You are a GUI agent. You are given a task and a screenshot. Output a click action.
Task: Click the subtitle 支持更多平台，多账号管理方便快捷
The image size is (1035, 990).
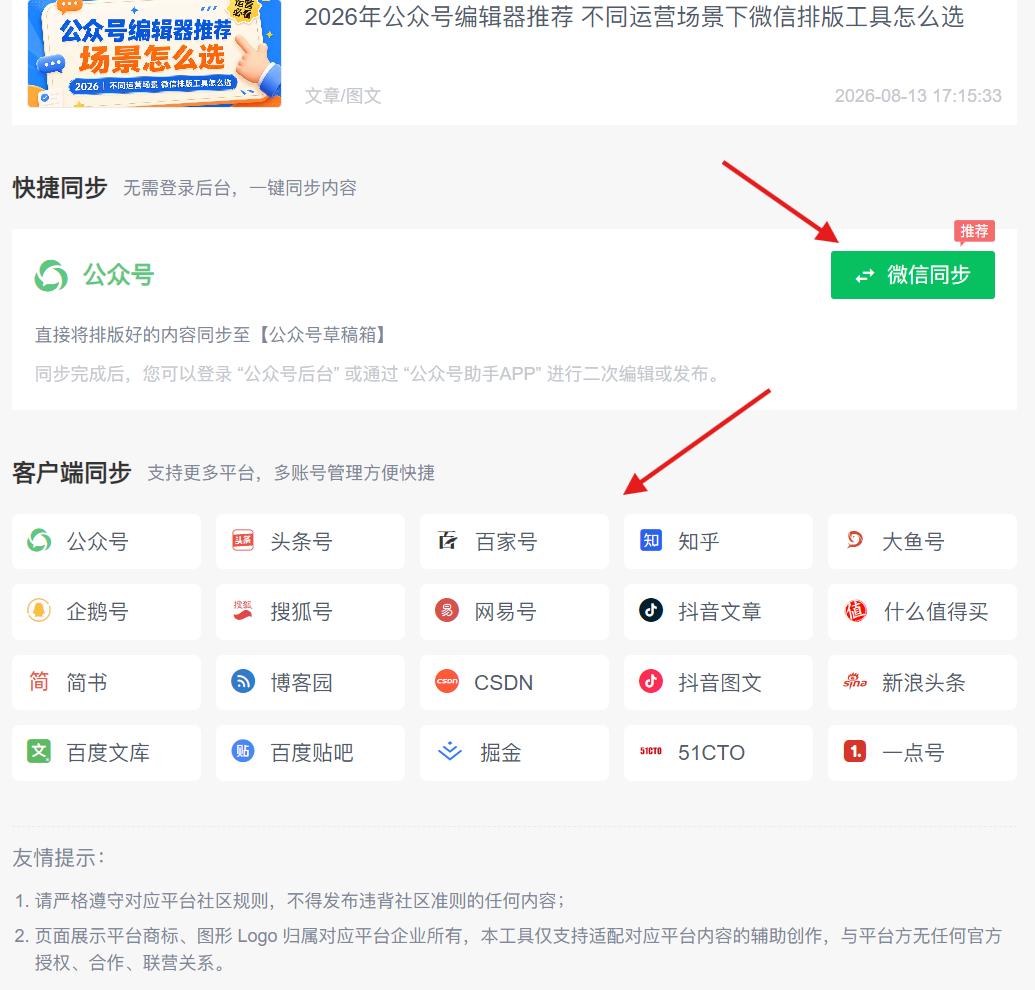pos(290,473)
